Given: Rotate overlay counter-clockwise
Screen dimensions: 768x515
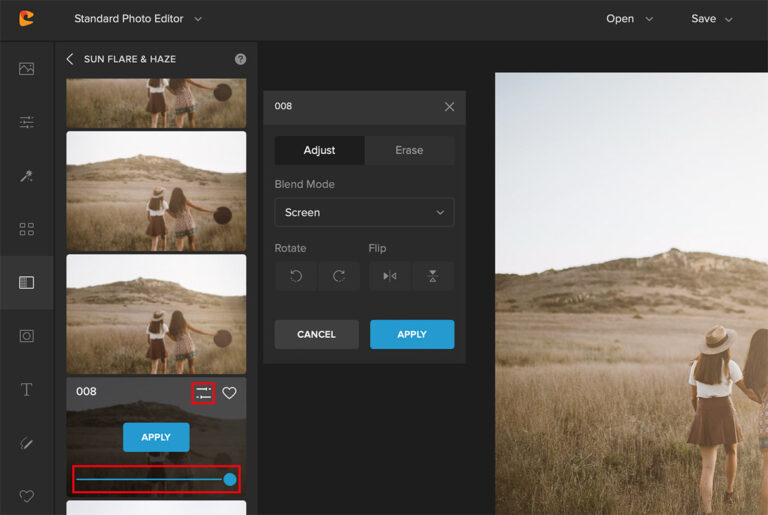Looking at the screenshot, I should coord(296,276).
